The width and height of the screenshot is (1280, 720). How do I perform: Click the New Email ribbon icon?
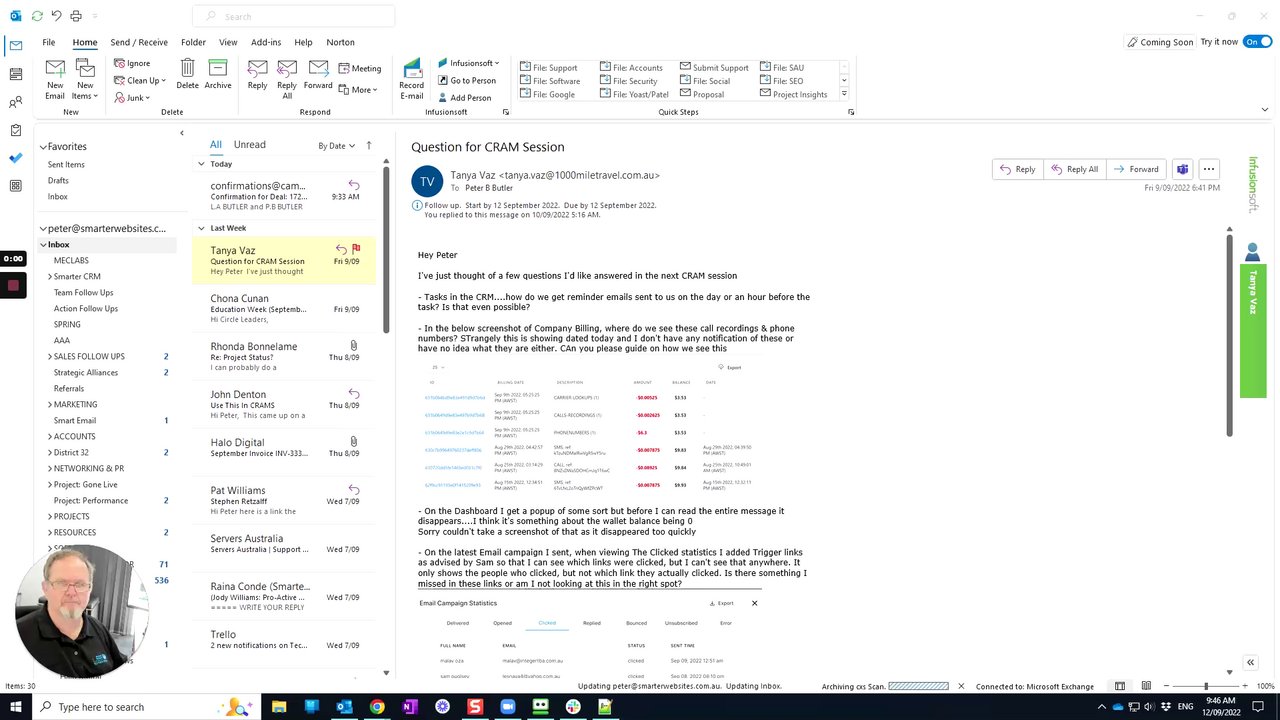[55, 78]
